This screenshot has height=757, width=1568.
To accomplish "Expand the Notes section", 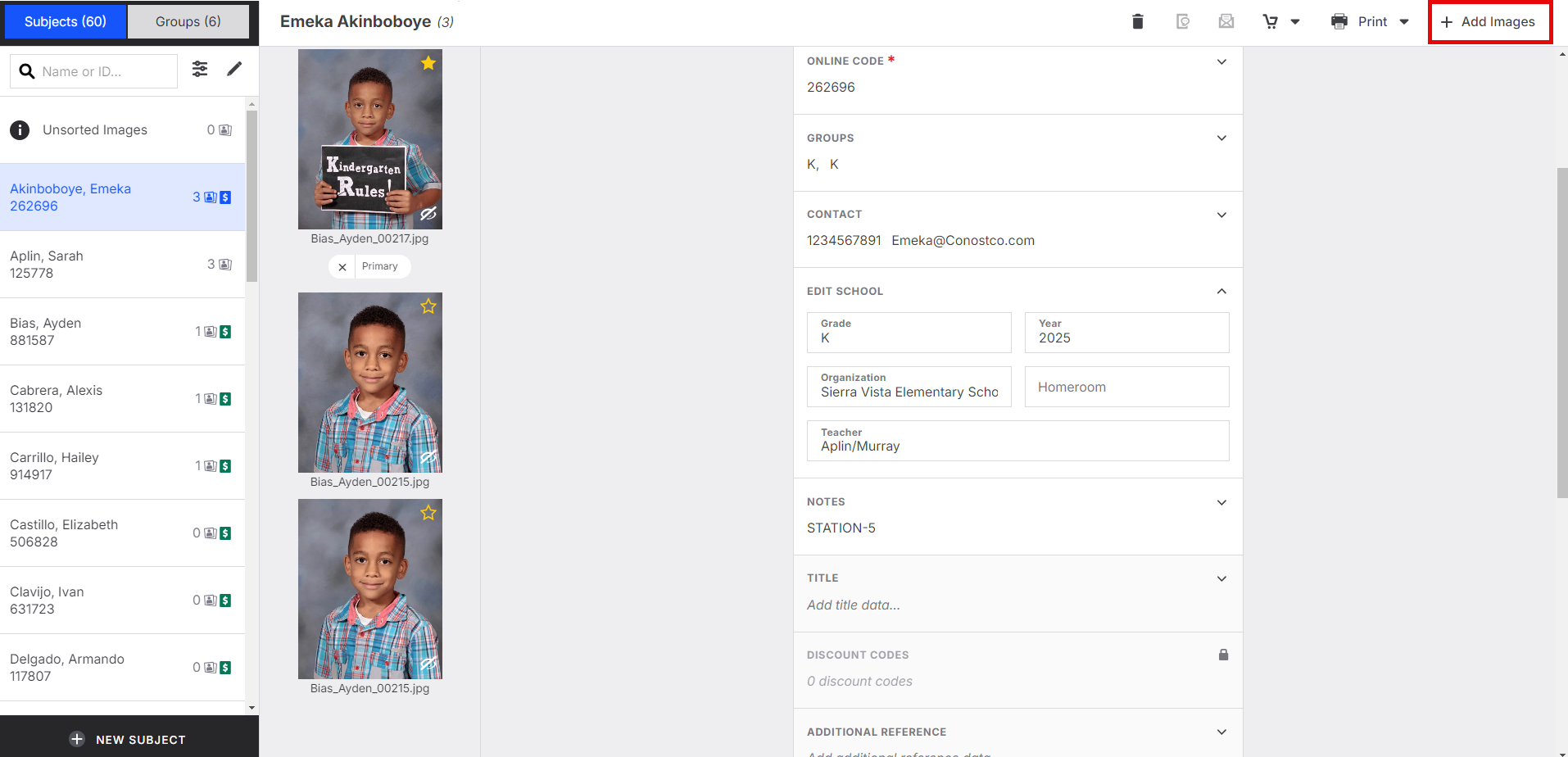I will 1221,502.
